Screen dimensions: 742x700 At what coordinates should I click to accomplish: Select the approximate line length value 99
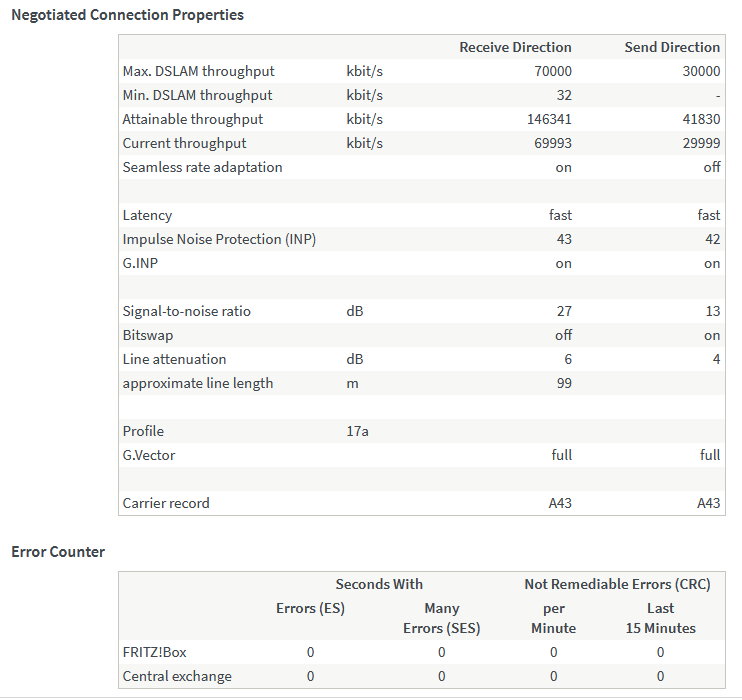pyautogui.click(x=563, y=383)
